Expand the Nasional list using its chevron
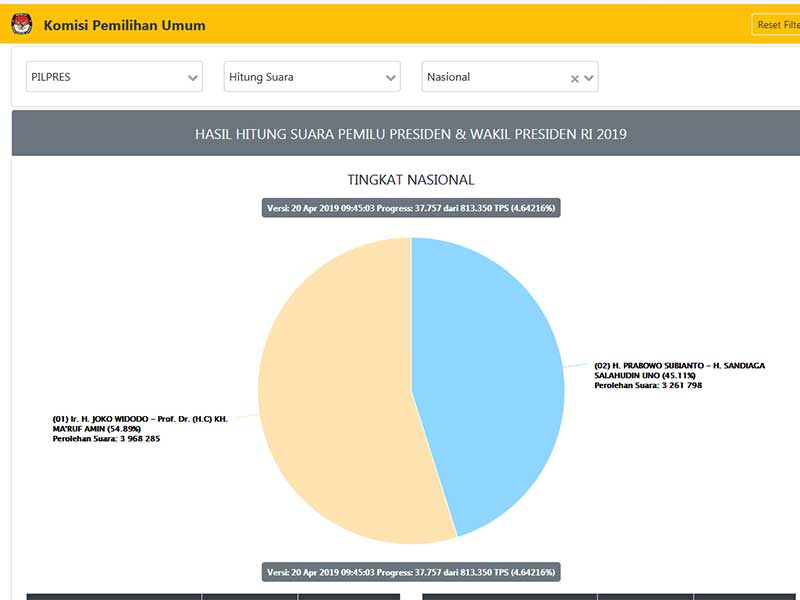This screenshot has width=800, height=600. (x=589, y=78)
